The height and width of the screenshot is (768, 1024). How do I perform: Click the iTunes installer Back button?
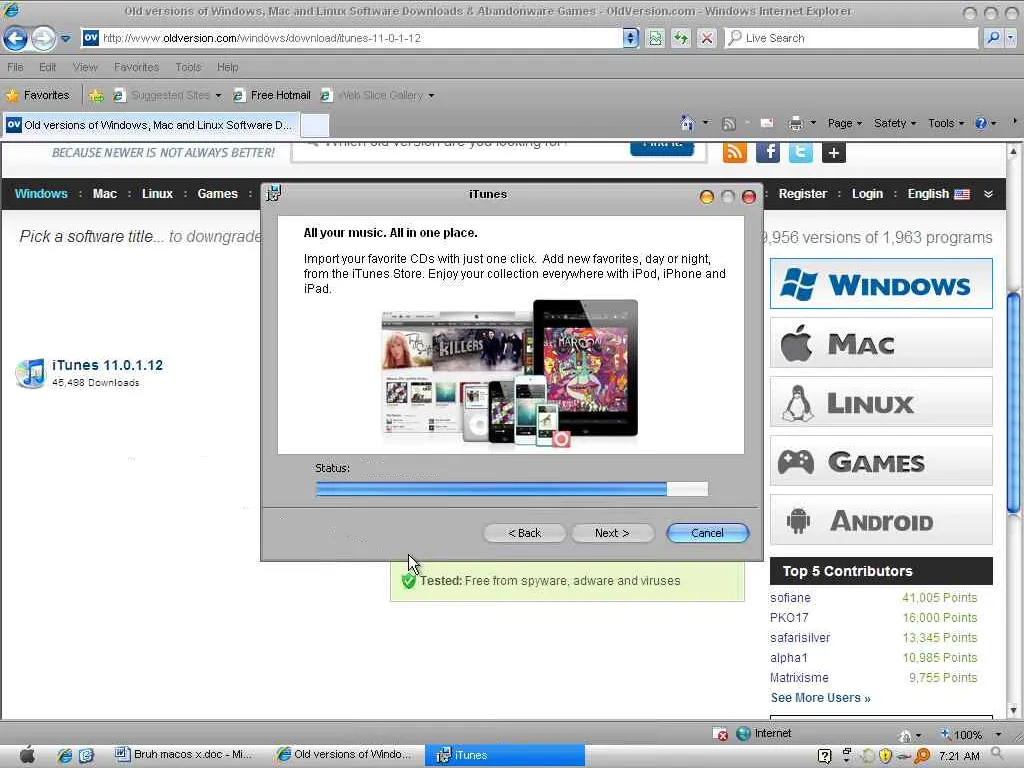click(x=524, y=533)
